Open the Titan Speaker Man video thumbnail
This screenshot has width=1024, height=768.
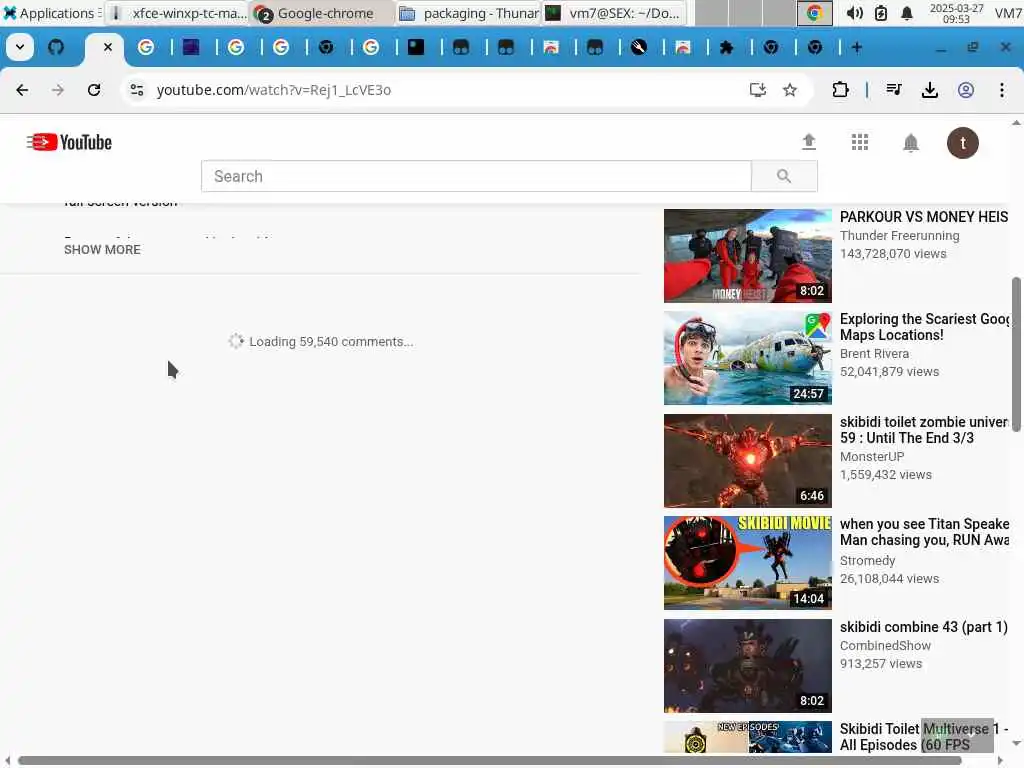point(748,563)
